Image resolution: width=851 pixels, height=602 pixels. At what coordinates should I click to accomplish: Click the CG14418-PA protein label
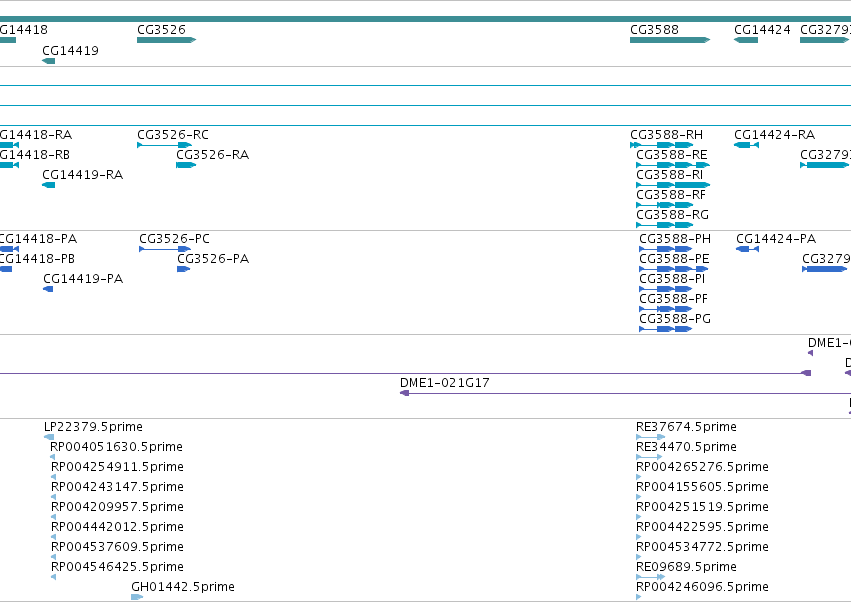(x=38, y=239)
